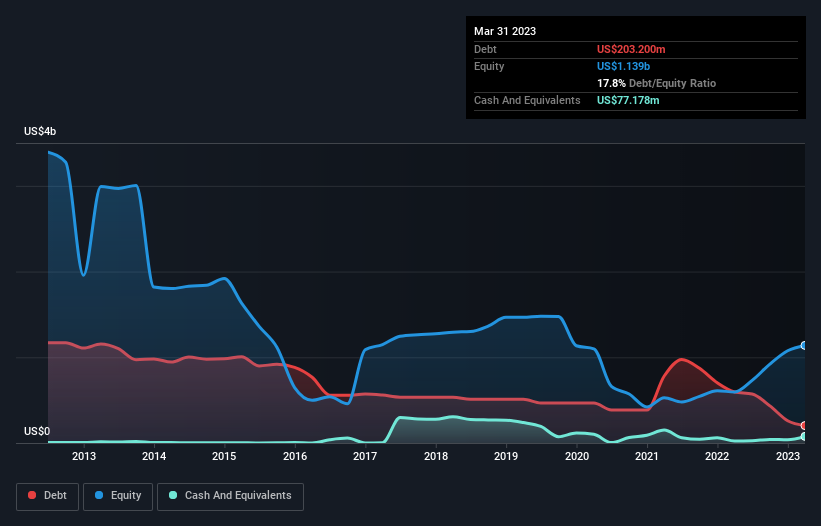Viewport: 821px width, 526px height.
Task: Click the US$4b y-axis label
Action: 40,131
